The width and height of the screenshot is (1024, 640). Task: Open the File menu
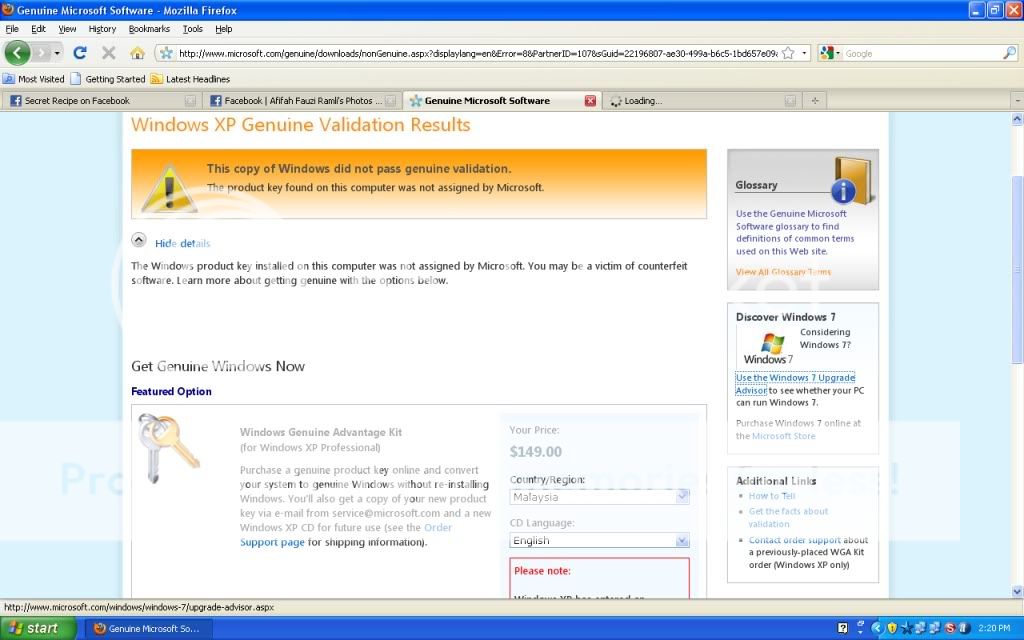[12, 29]
